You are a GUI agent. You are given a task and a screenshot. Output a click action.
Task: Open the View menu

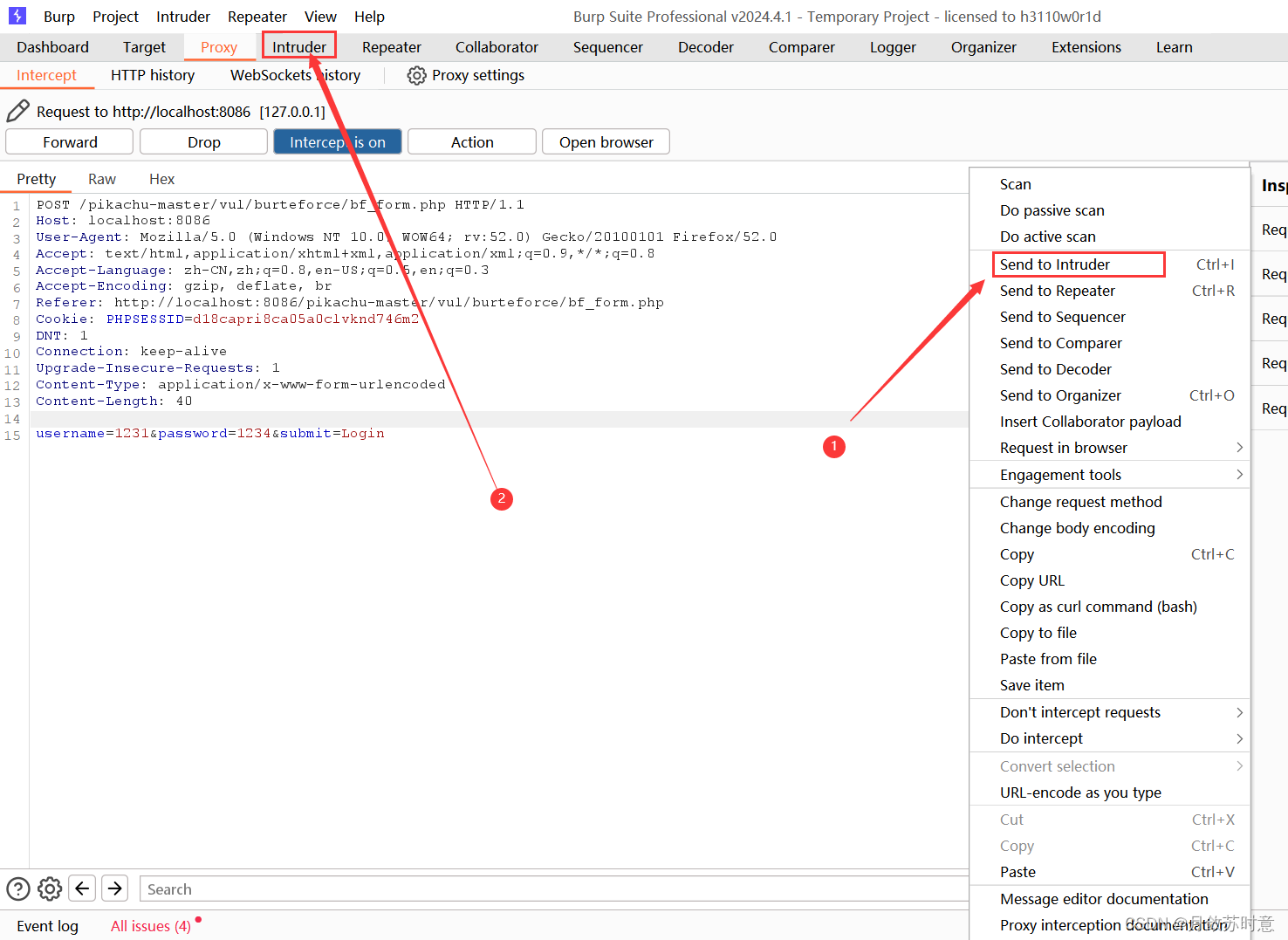[320, 17]
